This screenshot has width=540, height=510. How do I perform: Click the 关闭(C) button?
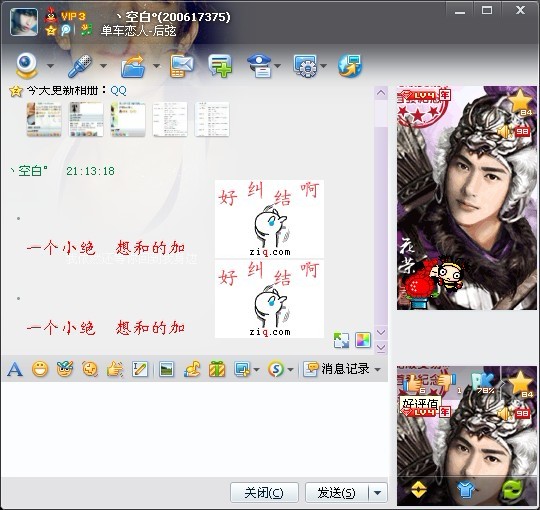pos(264,493)
